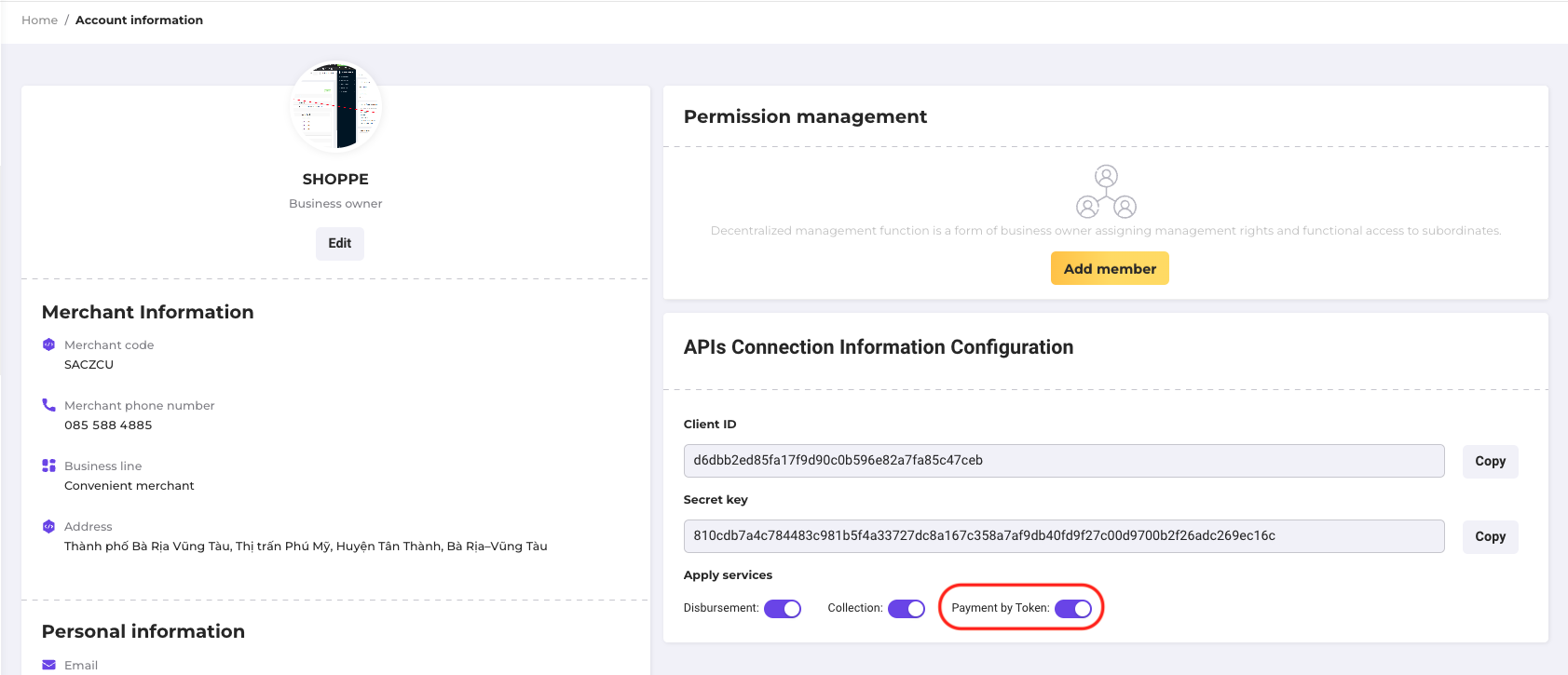Click the SHOPPE profile avatar

tap(335, 107)
